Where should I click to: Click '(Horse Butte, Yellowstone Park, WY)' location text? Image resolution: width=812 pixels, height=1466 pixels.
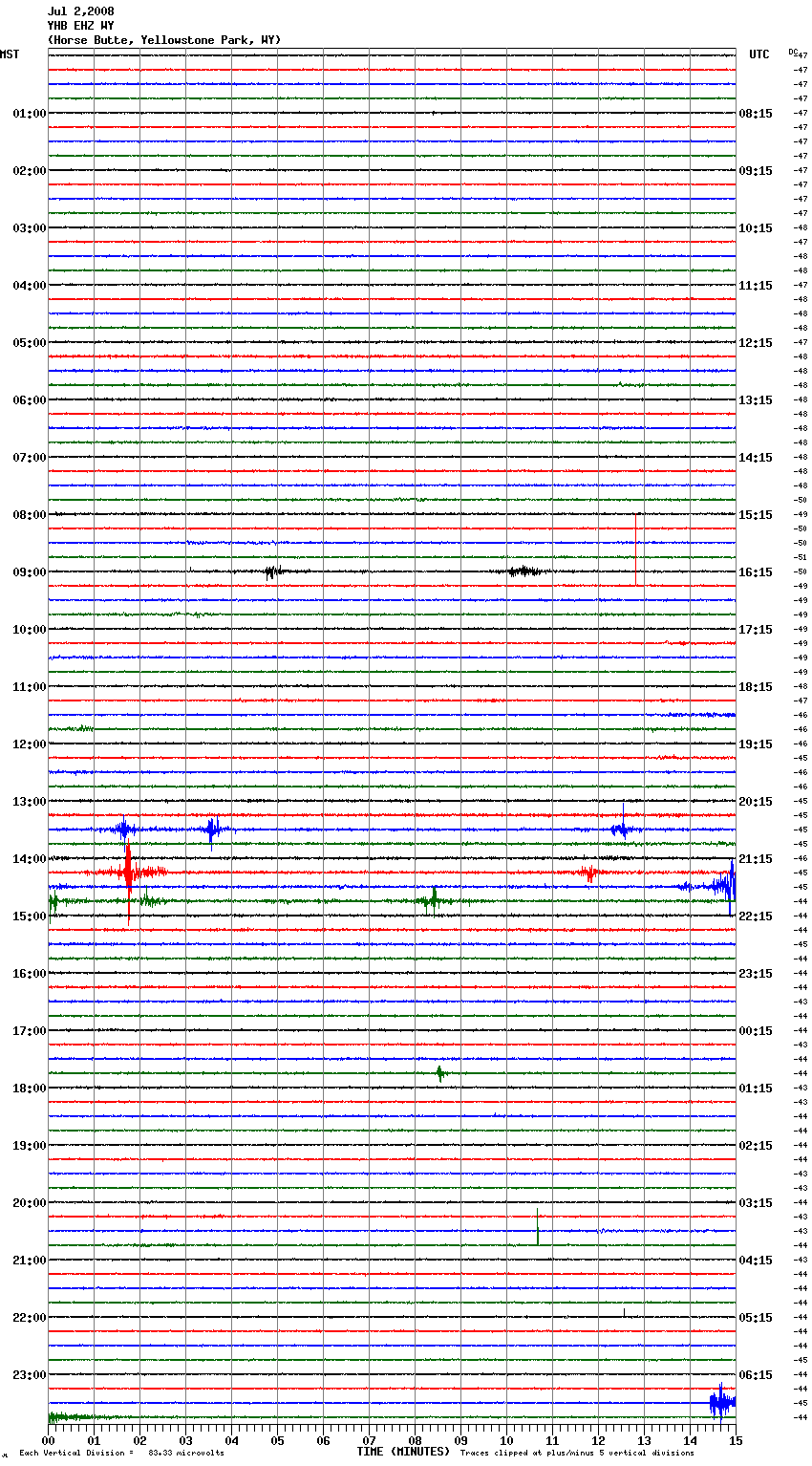coord(164,40)
